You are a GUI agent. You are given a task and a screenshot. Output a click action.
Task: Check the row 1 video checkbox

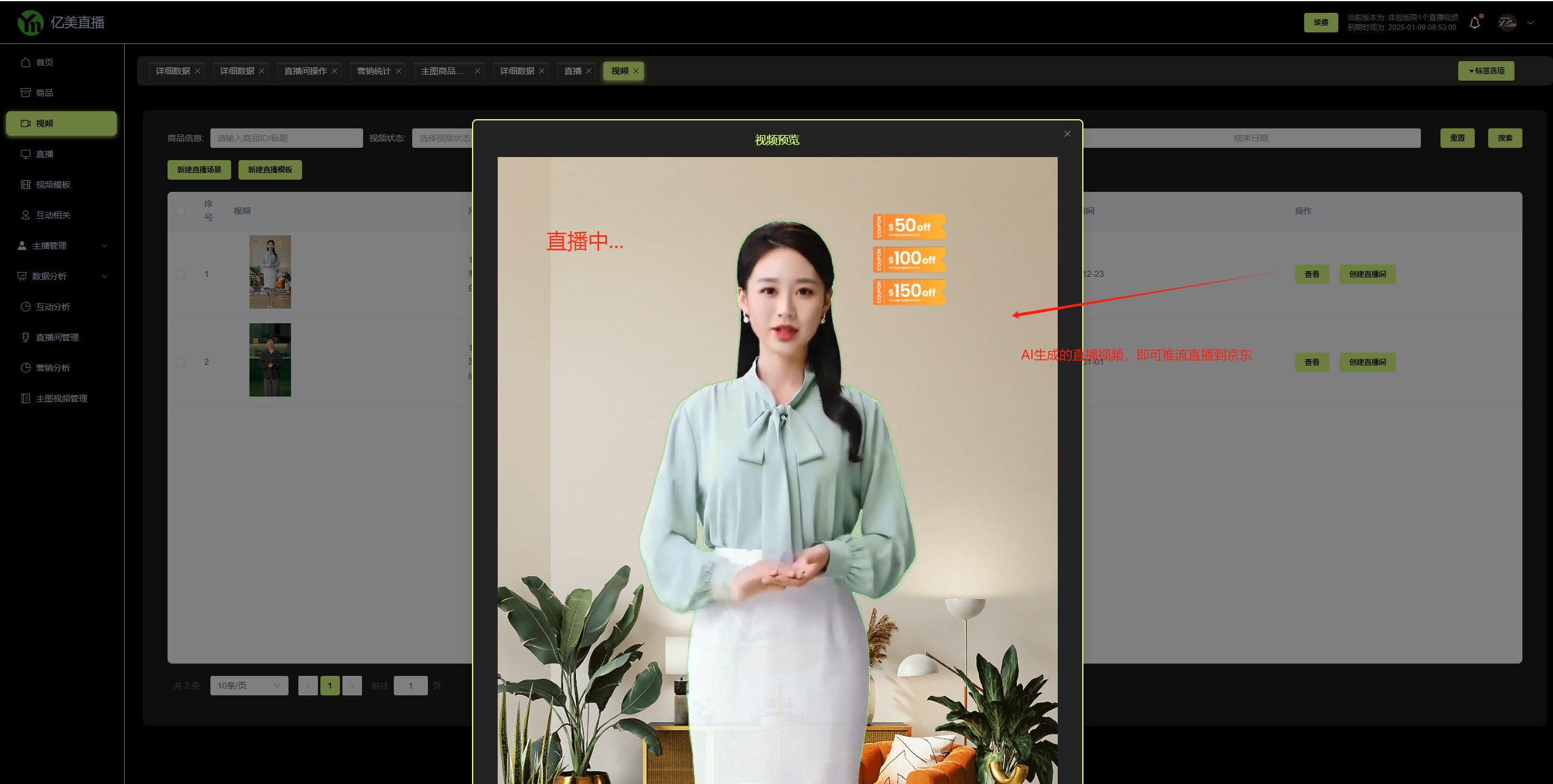(180, 274)
